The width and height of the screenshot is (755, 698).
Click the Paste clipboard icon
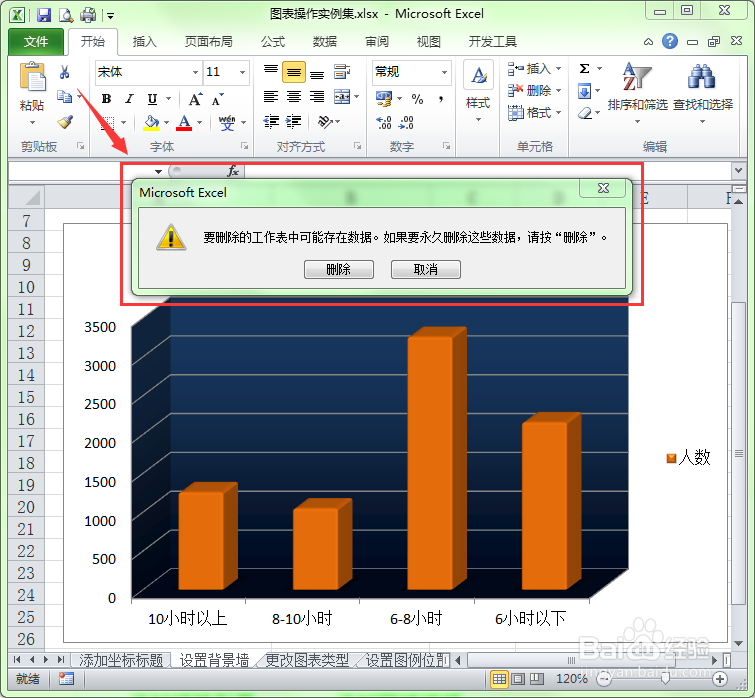point(32,77)
